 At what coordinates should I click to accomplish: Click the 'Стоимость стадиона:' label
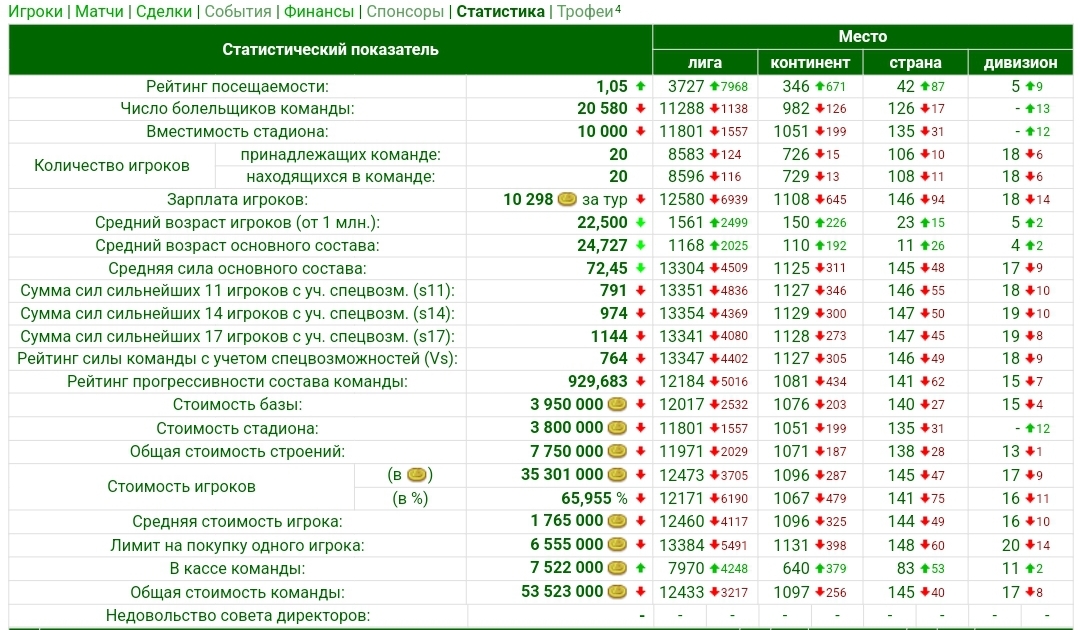click(237, 428)
